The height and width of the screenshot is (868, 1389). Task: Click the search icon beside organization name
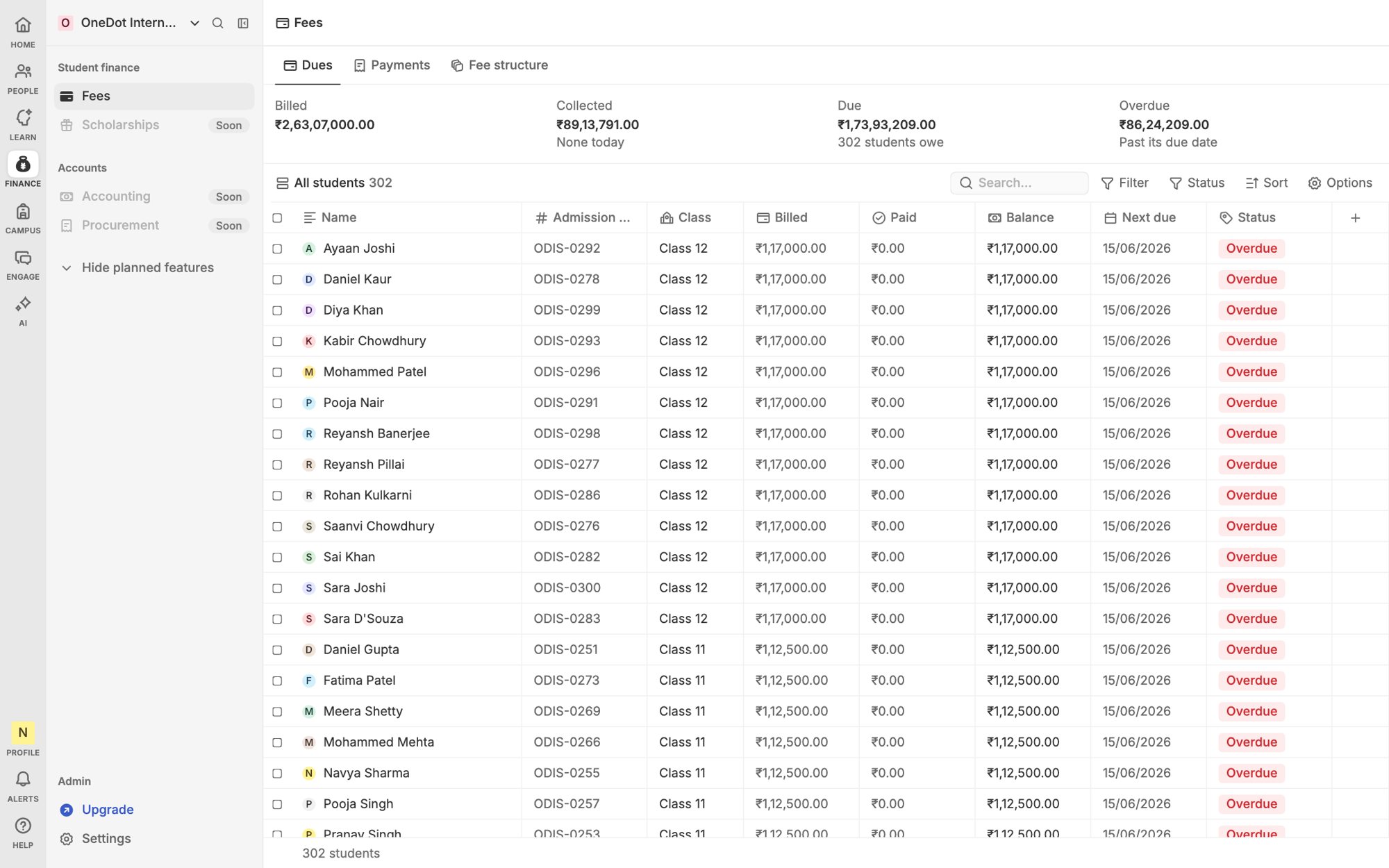[217, 23]
